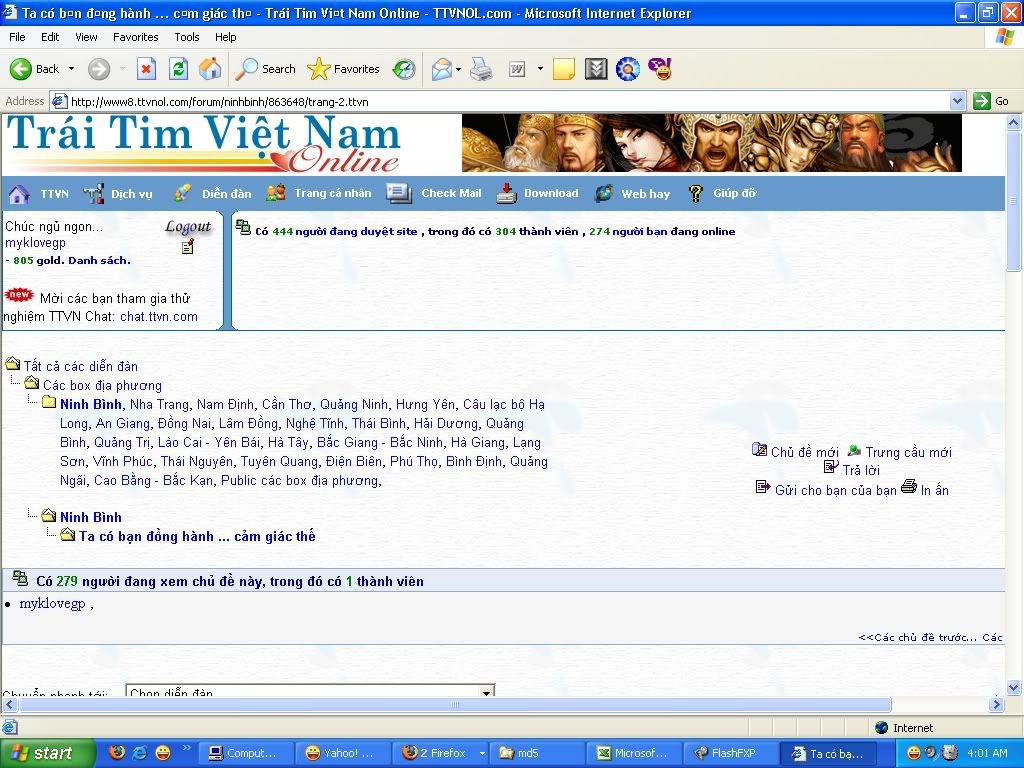
Task: Open Trang cá nhân in site navigation
Action: [x=332, y=193]
